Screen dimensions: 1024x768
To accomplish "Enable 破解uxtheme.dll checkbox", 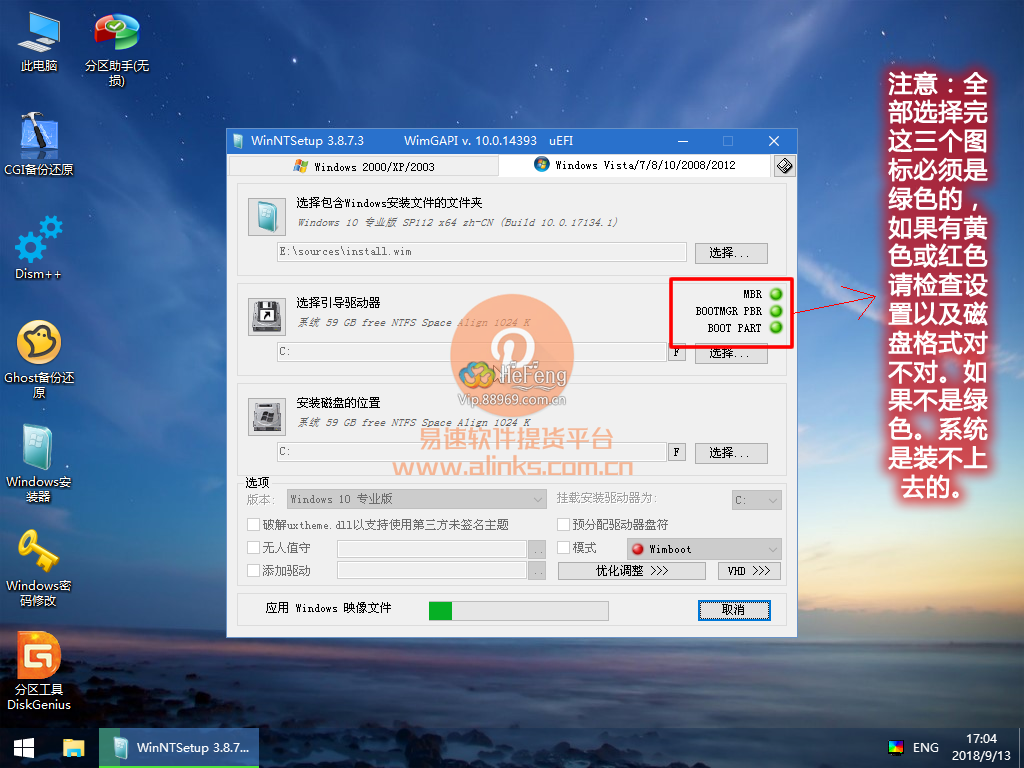I will [x=253, y=524].
